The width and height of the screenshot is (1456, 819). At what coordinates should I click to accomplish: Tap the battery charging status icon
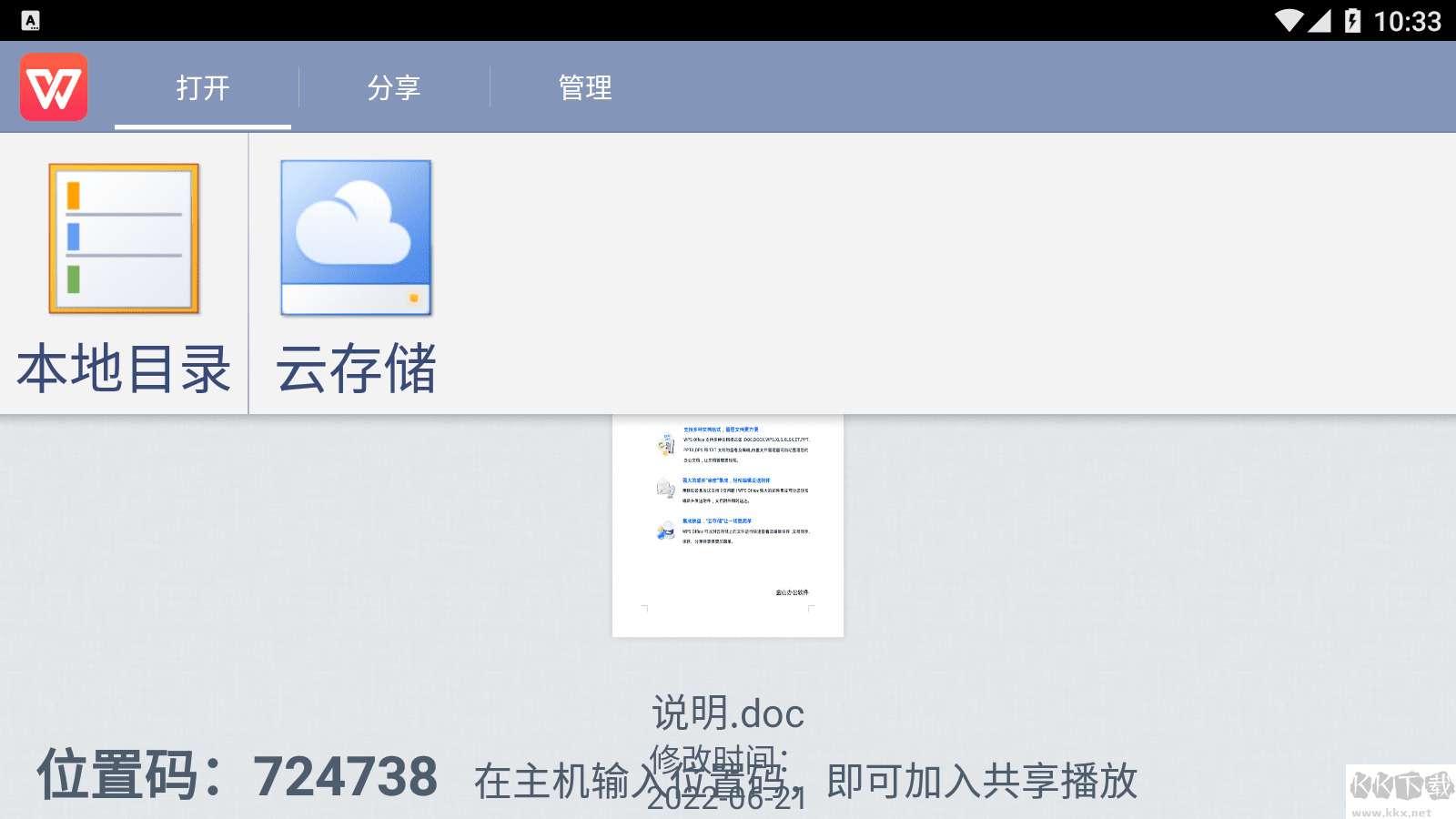pos(1352,20)
